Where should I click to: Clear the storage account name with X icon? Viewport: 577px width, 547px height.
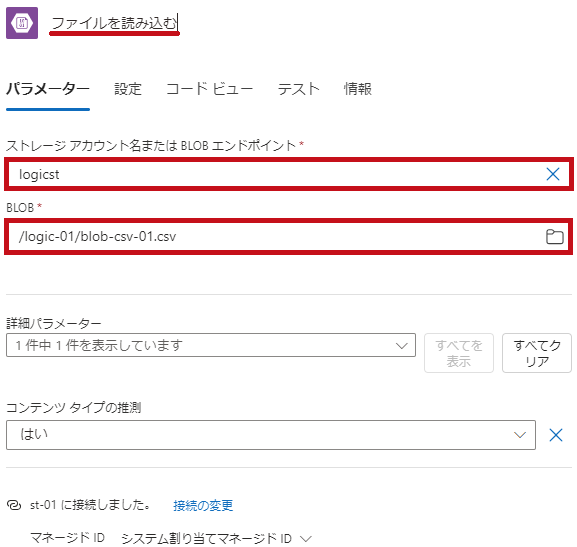tap(553, 174)
